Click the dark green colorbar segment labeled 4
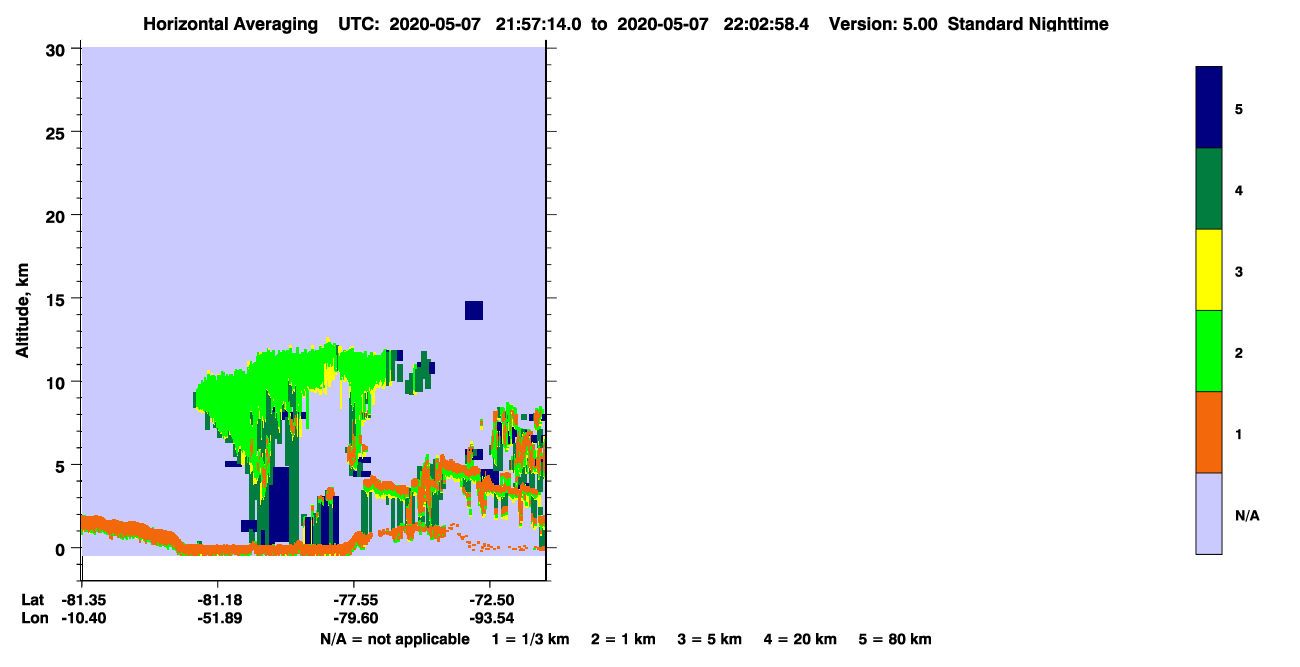This screenshot has width=1300, height=667. coord(1209,189)
